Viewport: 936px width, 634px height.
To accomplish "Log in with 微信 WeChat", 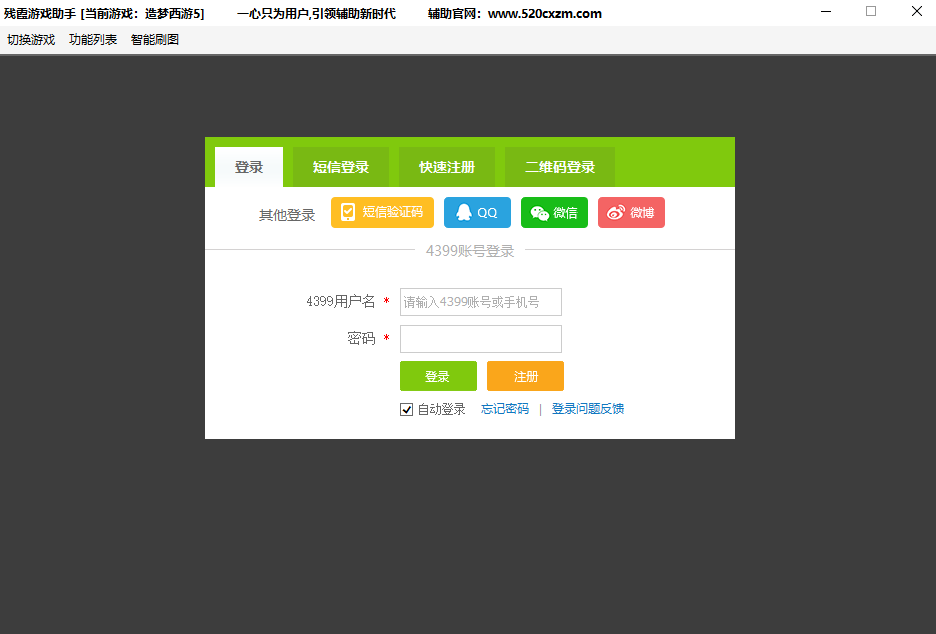I will [555, 213].
